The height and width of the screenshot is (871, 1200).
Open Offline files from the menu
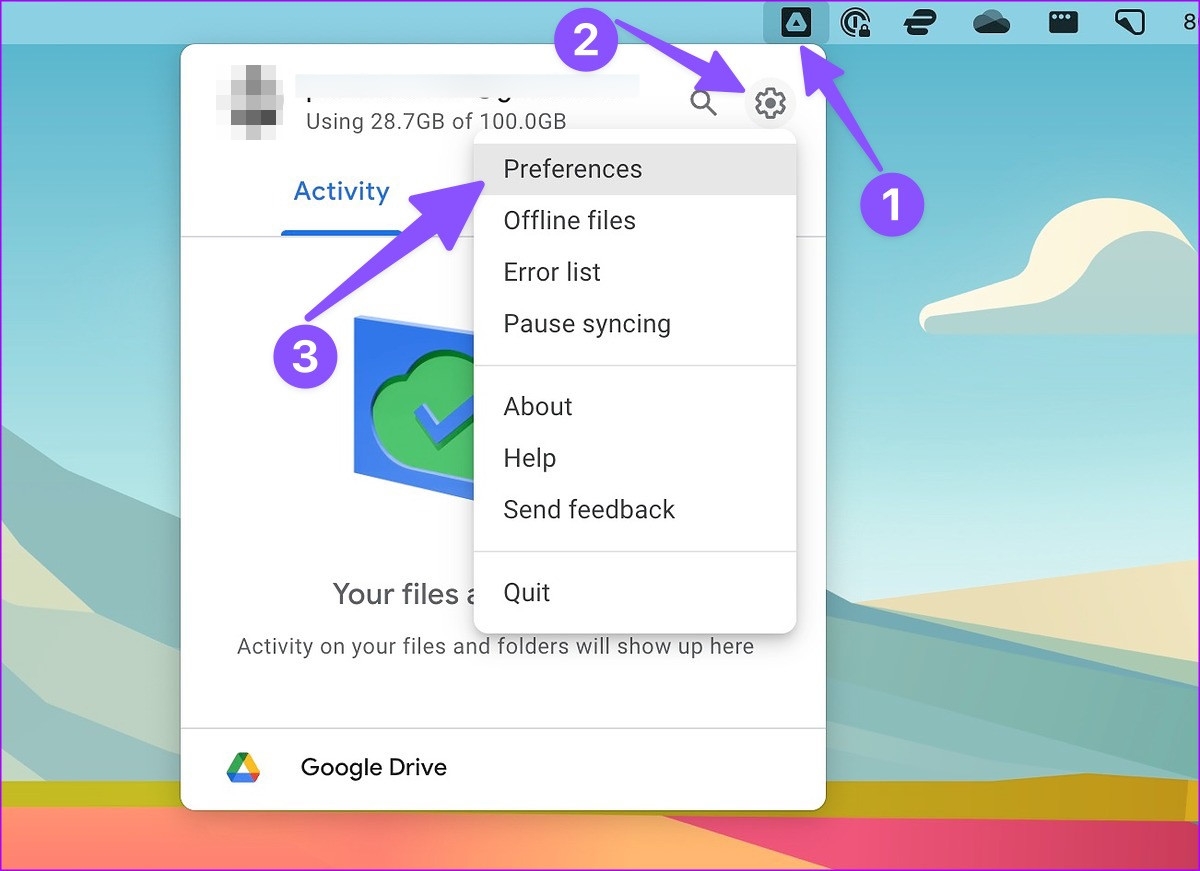click(569, 220)
